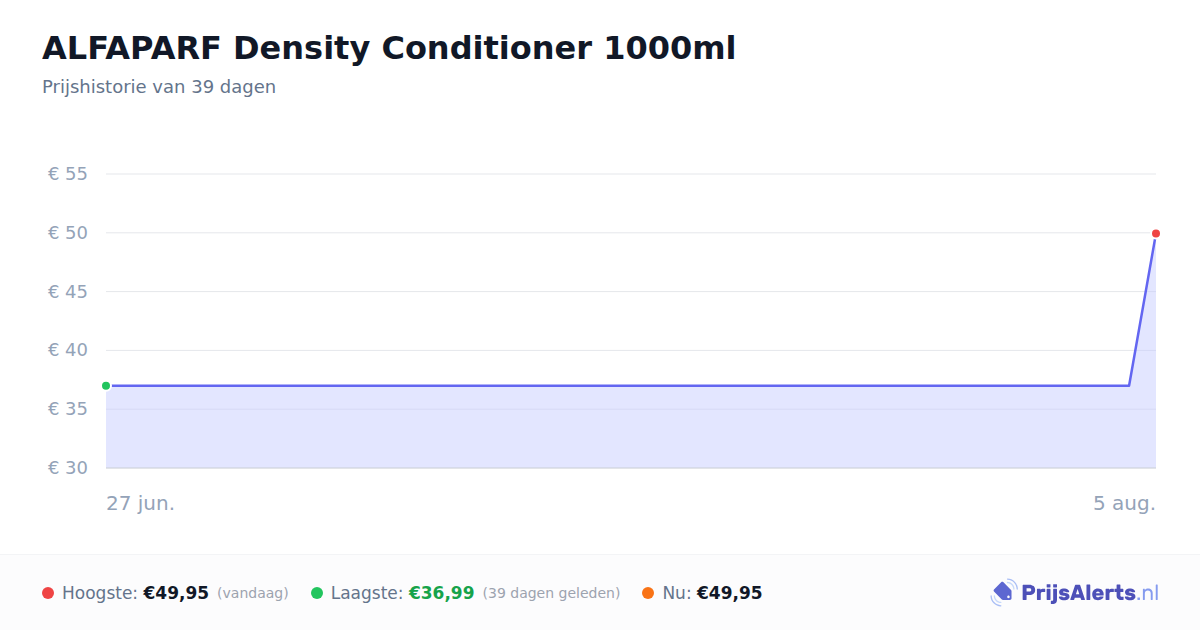The image size is (1200, 630).
Task: Click the PrijsAlerts price tag logo icon
Action: pos(1003,593)
